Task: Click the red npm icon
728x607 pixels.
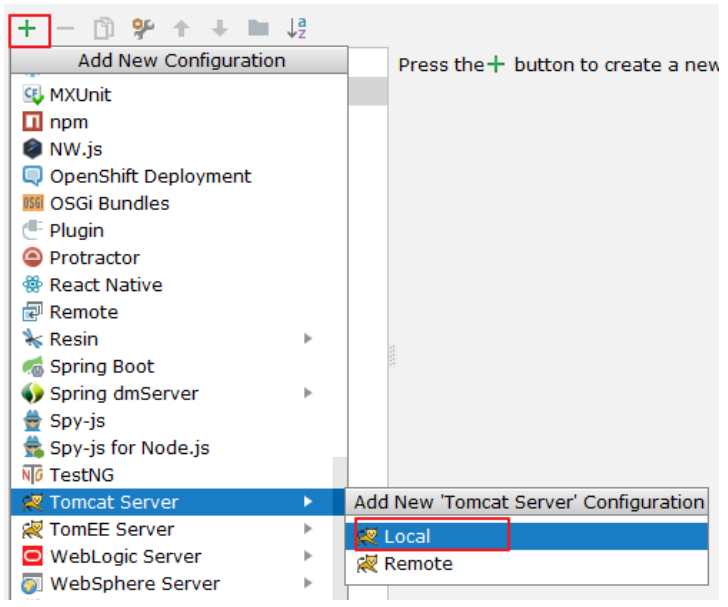Action: pos(32,122)
